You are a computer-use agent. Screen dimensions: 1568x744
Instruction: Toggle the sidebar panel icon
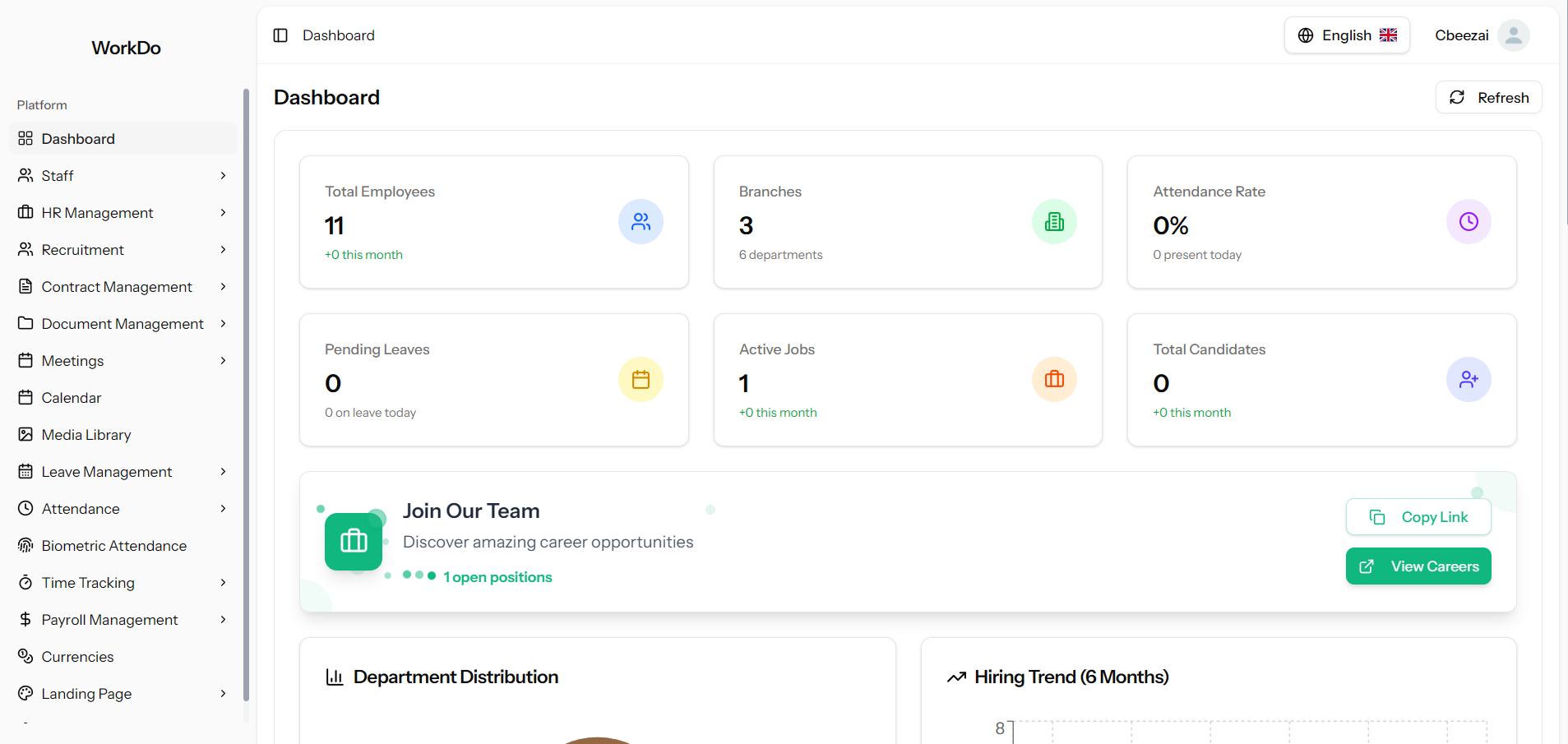(280, 35)
